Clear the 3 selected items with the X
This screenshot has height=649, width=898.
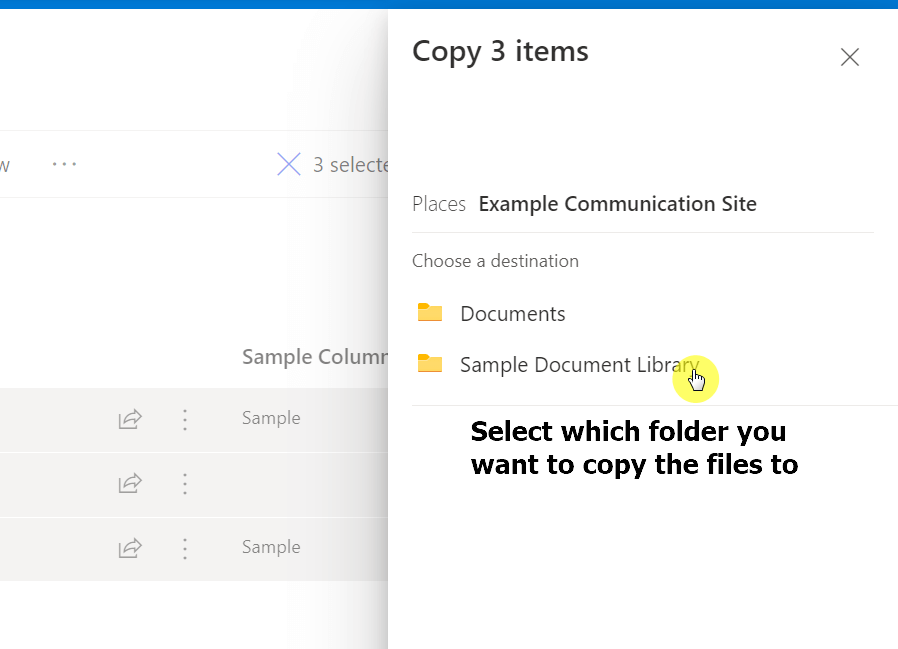pos(289,164)
